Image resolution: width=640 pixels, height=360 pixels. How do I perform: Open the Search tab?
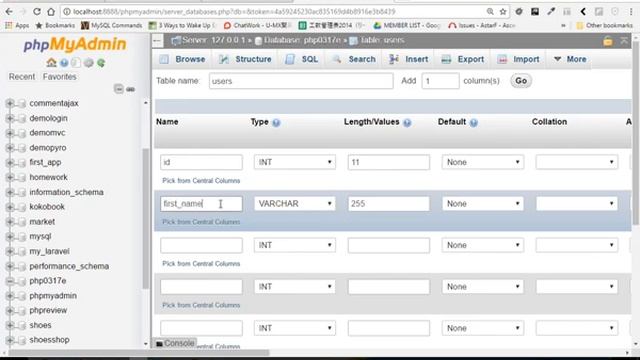(354, 59)
